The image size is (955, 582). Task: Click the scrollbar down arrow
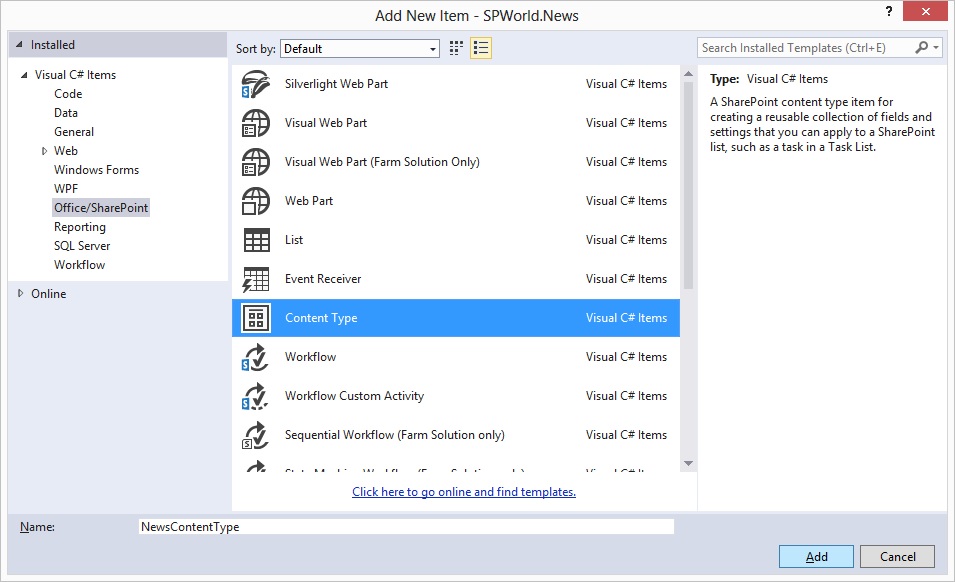(x=688, y=464)
